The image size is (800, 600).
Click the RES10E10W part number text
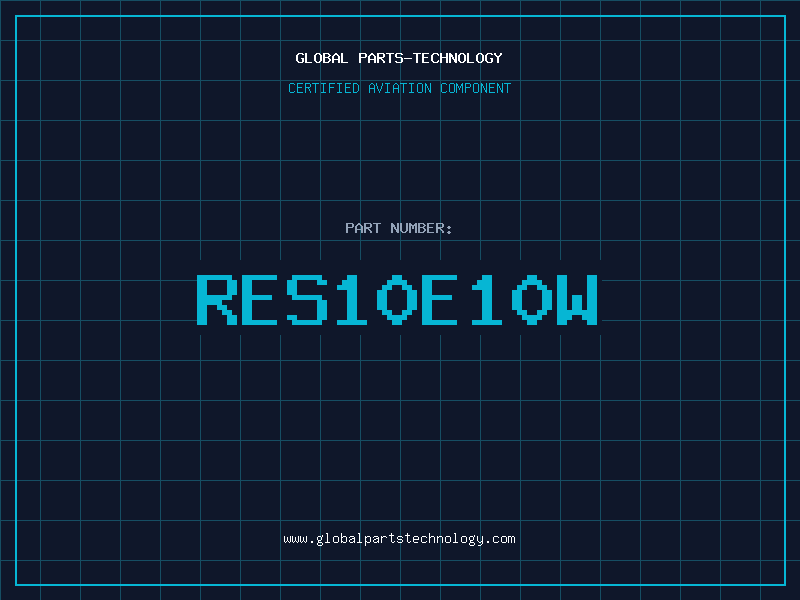[x=399, y=299]
